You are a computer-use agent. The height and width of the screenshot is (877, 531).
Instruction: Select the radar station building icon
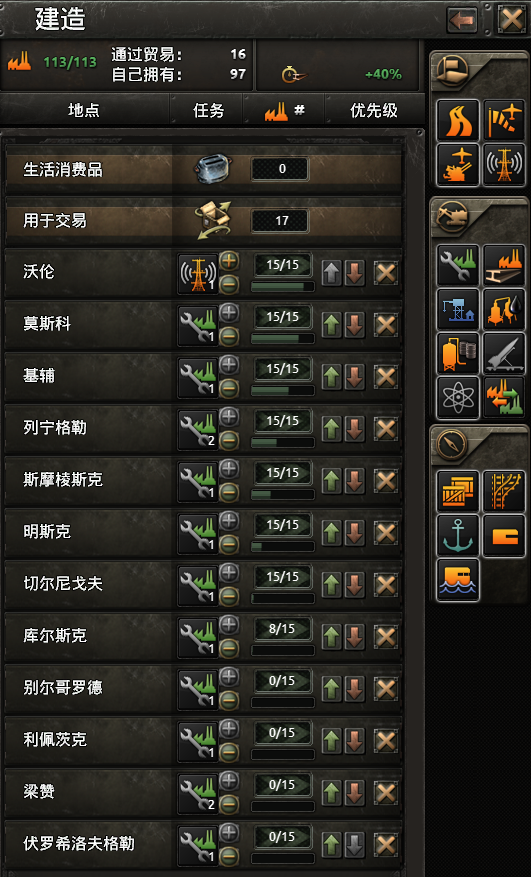click(x=504, y=164)
